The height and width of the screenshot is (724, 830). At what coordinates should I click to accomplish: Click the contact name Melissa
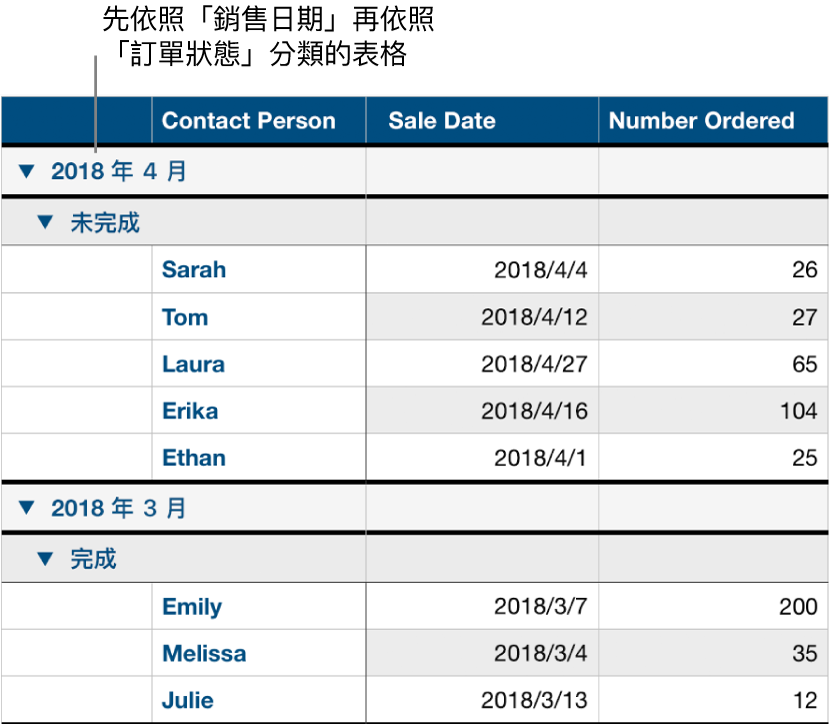(x=204, y=653)
